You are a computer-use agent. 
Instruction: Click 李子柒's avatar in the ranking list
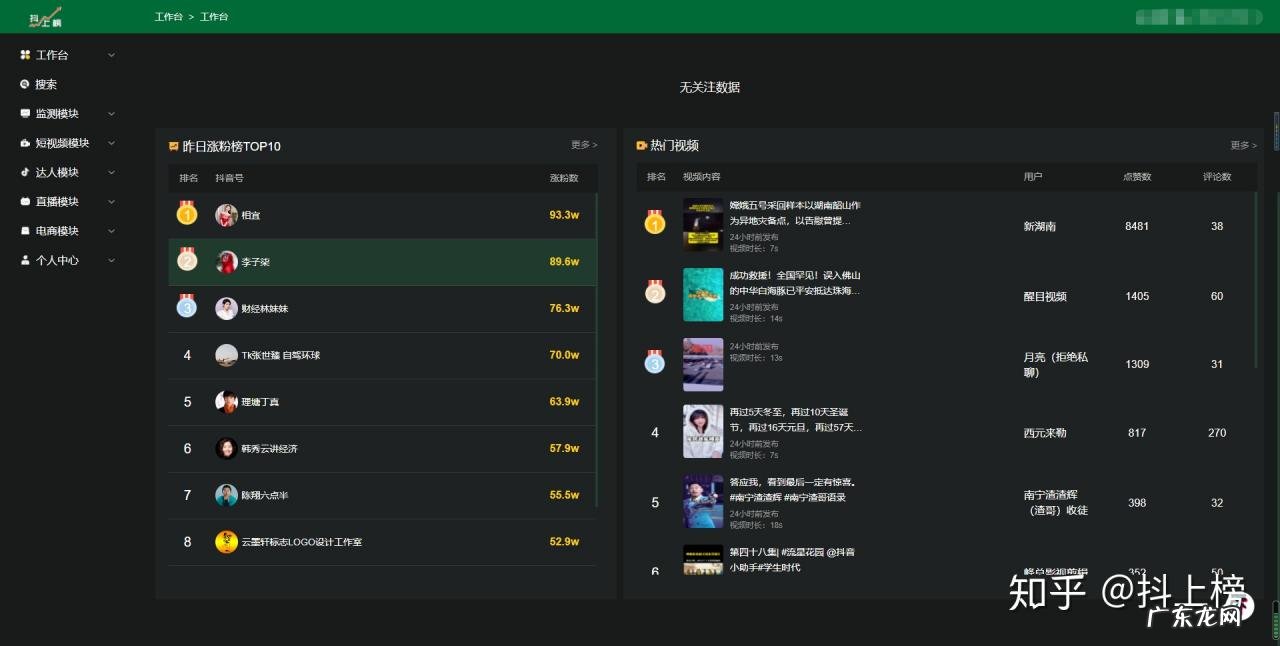[x=226, y=261]
